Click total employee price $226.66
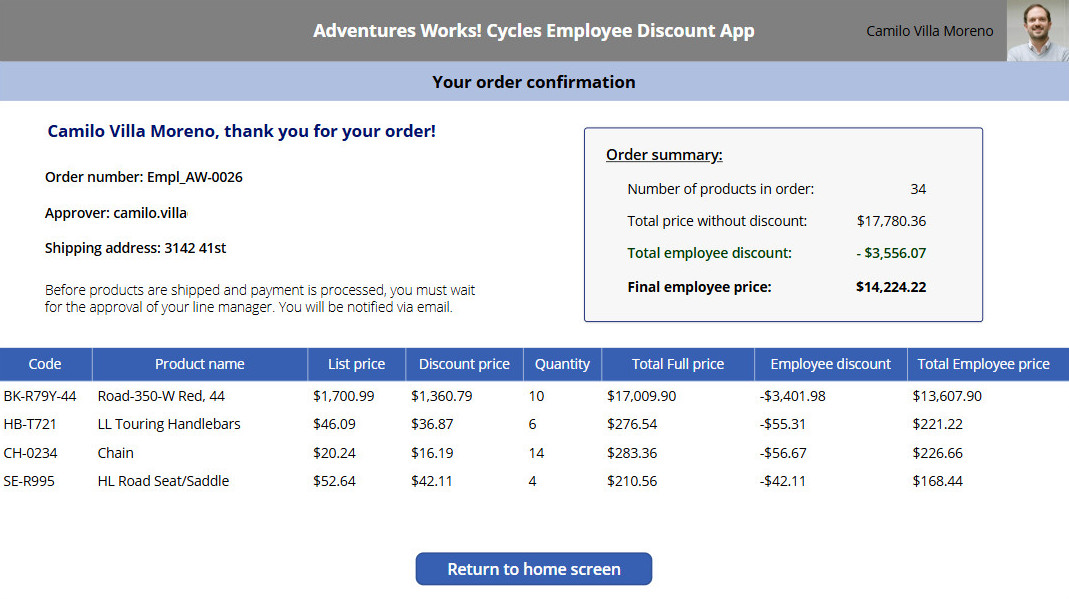 tap(937, 453)
